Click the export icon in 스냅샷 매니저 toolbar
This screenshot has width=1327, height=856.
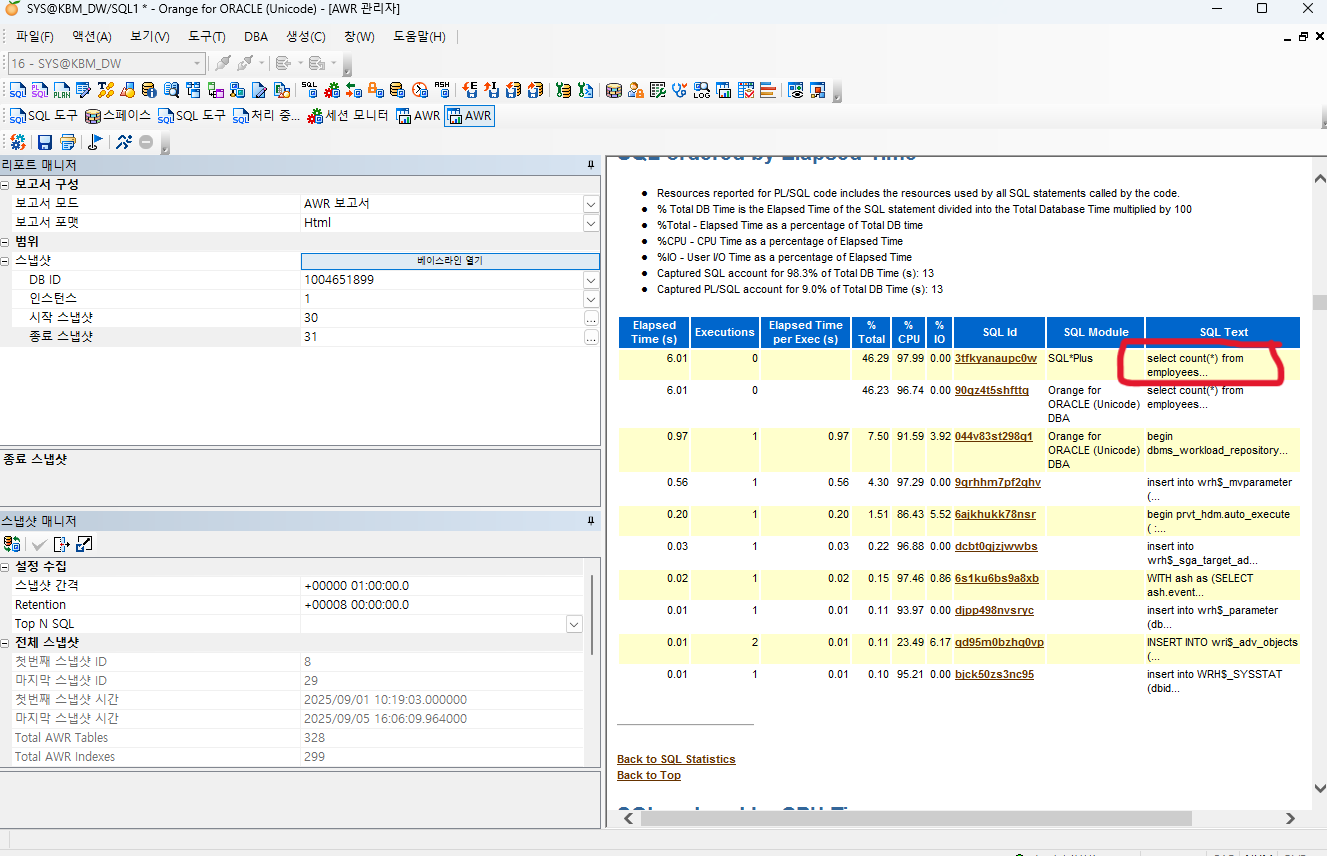tap(61, 544)
